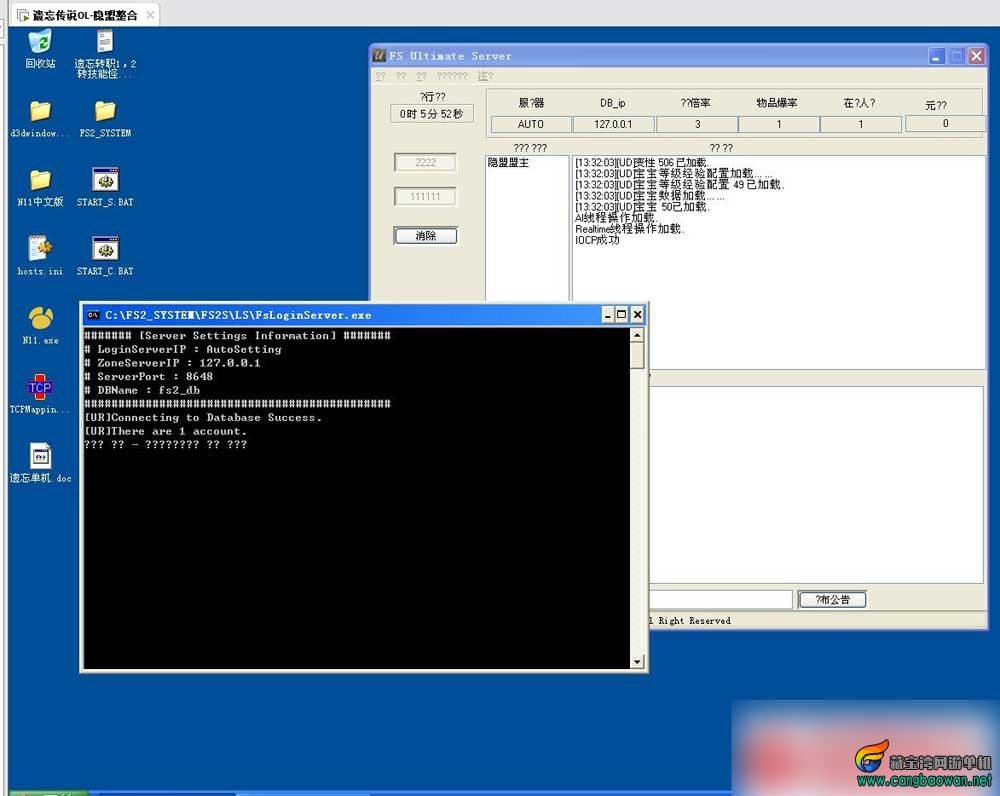This screenshot has height=796, width=1000.
Task: Click the field showing 2222
Action: 425,163
